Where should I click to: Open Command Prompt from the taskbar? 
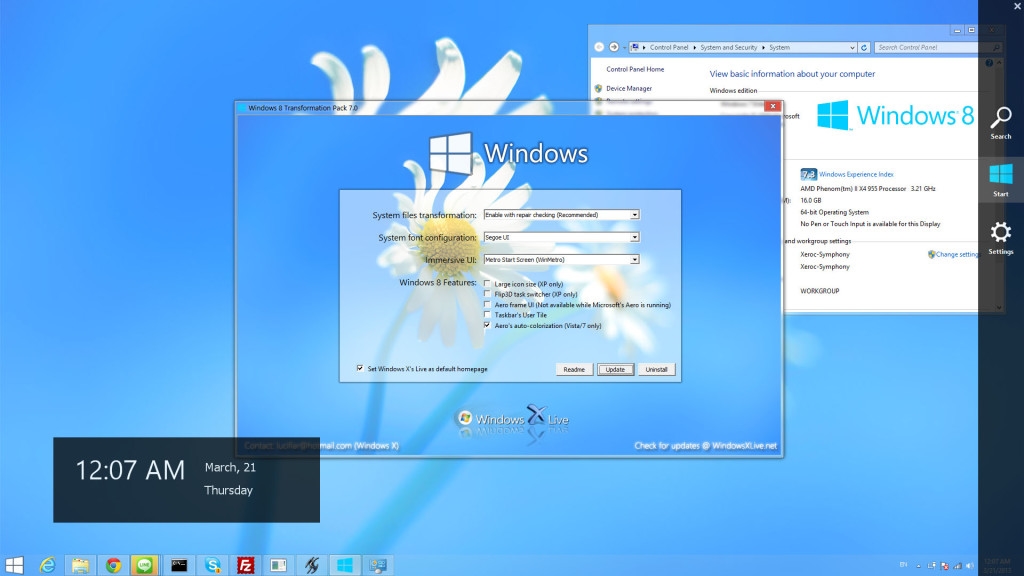coord(179,565)
